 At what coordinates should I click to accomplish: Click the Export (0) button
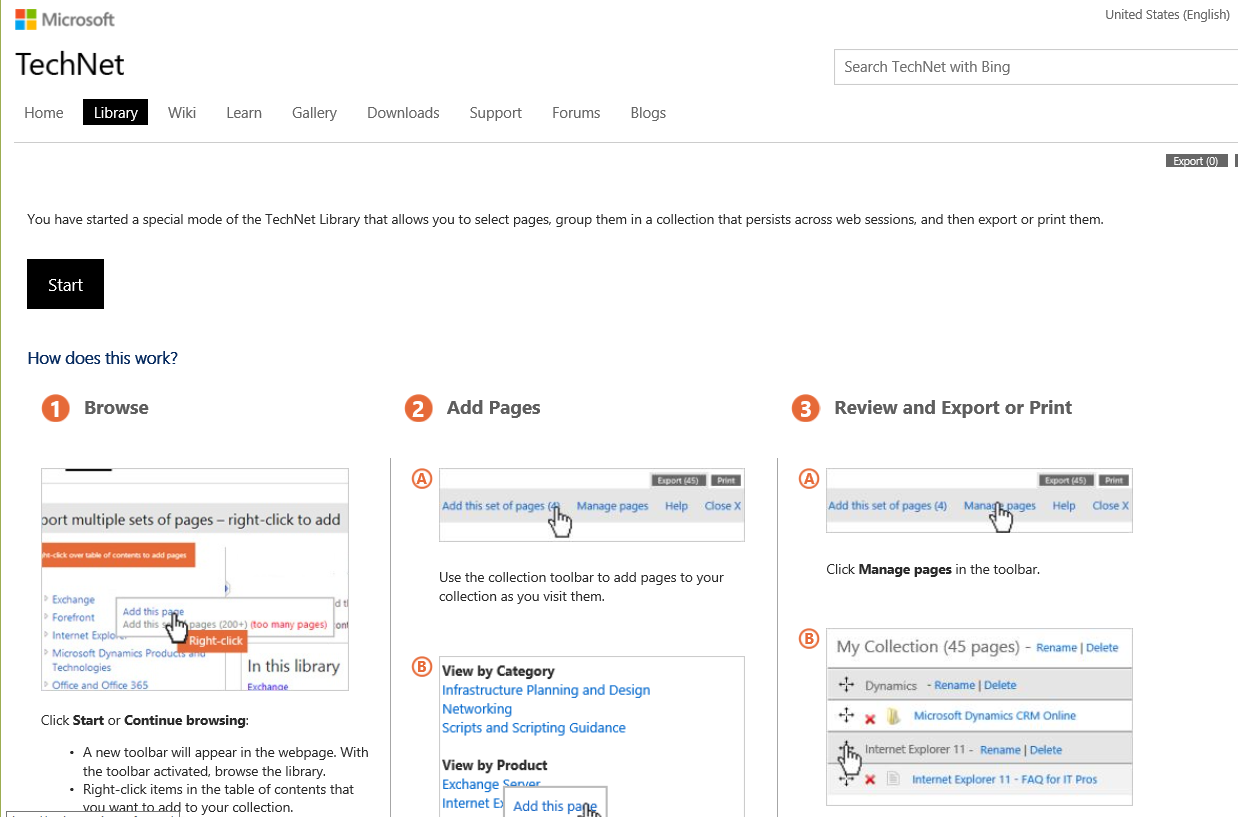click(1195, 161)
